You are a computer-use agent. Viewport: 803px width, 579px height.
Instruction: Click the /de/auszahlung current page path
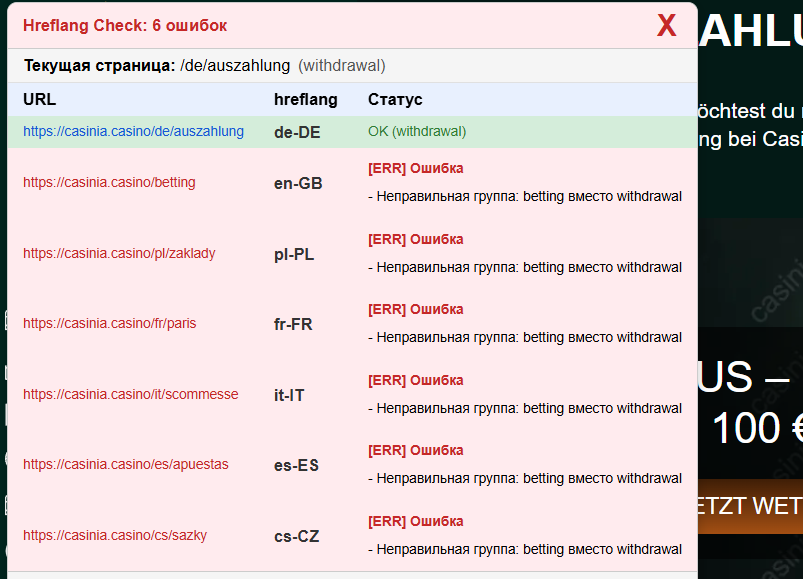pyautogui.click(x=235, y=66)
